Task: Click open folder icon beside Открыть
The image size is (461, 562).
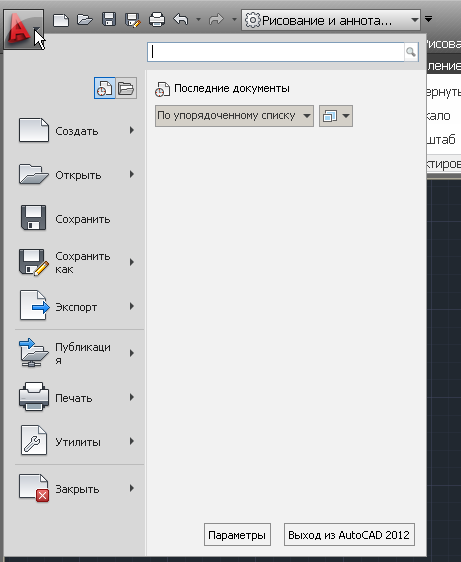Action: (x=33, y=174)
